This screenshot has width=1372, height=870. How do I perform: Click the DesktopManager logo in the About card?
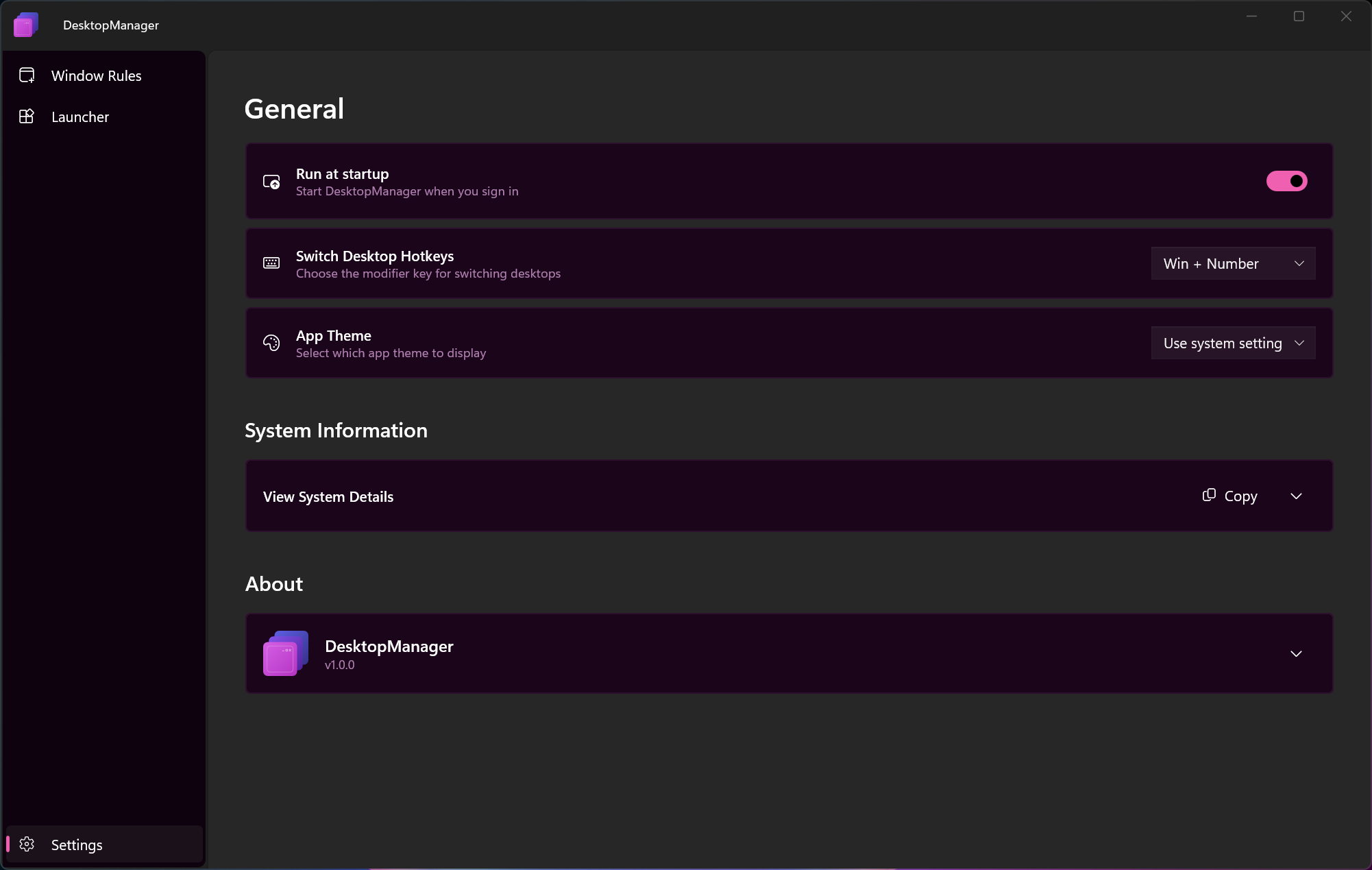pyautogui.click(x=284, y=653)
